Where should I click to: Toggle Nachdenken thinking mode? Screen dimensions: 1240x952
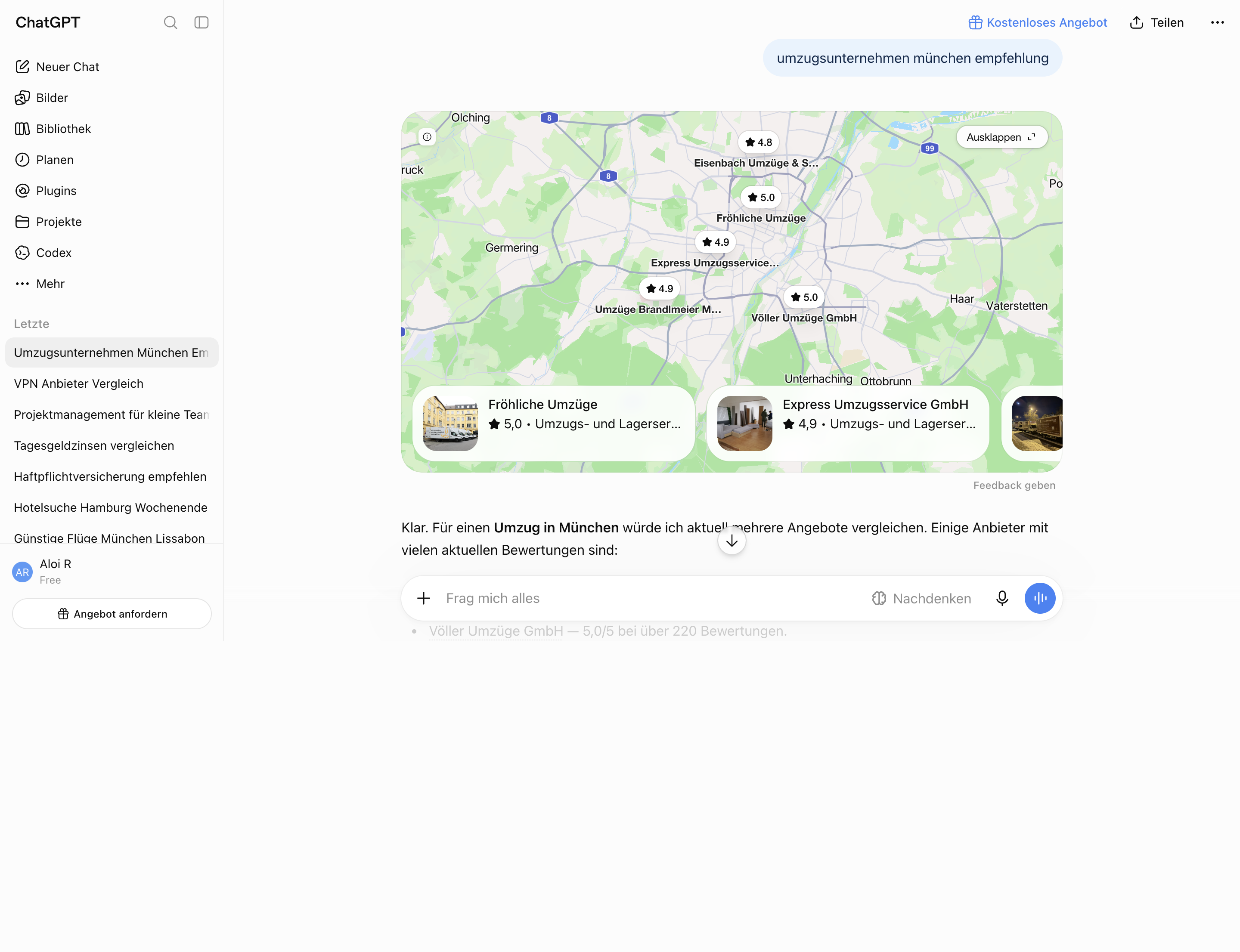click(921, 598)
